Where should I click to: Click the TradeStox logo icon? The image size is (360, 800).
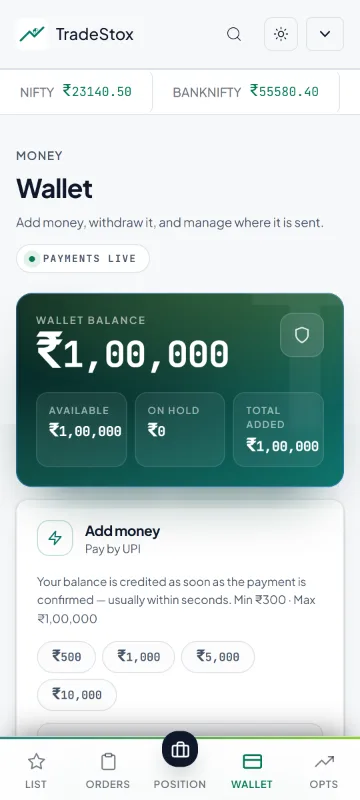click(x=32, y=34)
